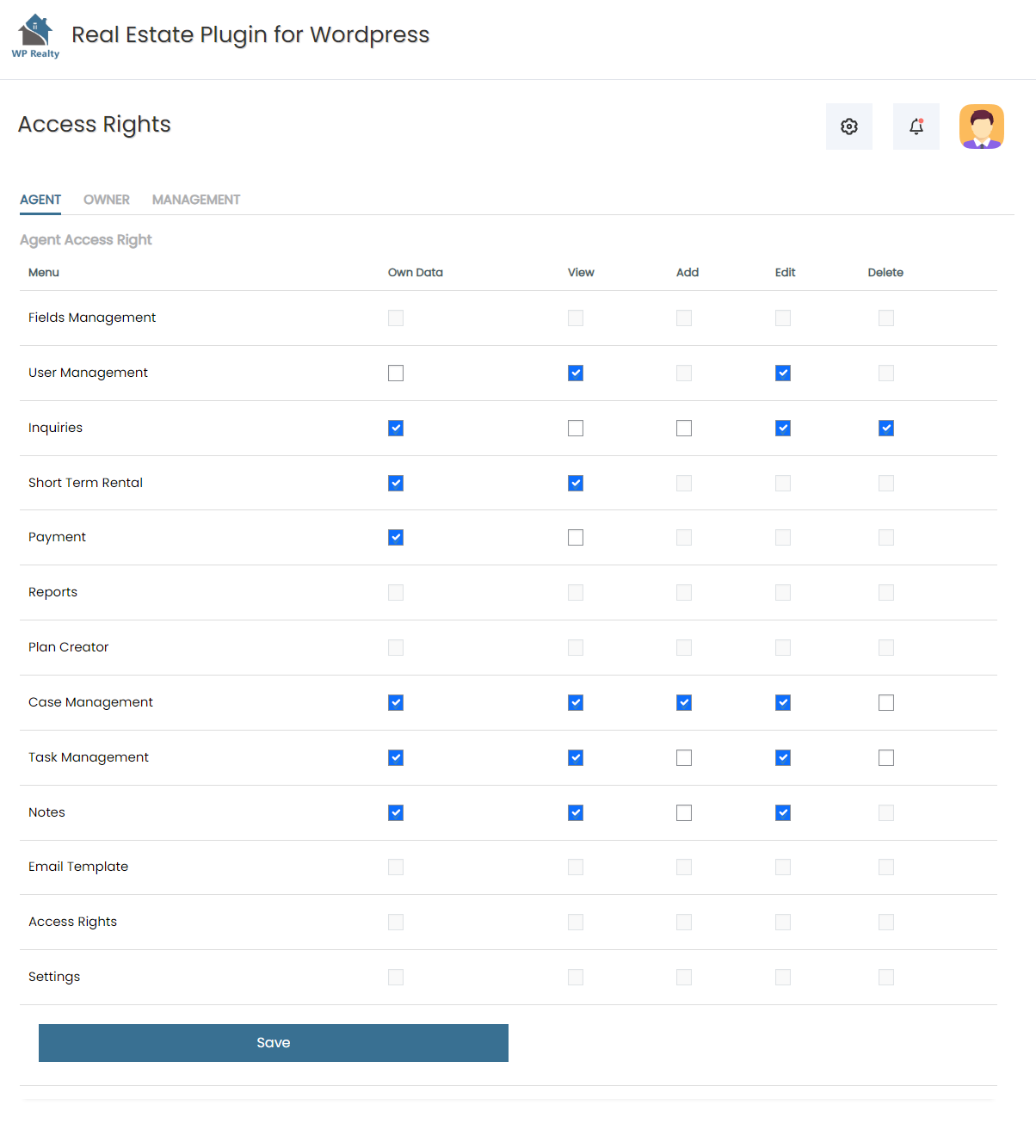1036x1148 pixels.
Task: Enable View permission for Payment
Action: coord(576,538)
